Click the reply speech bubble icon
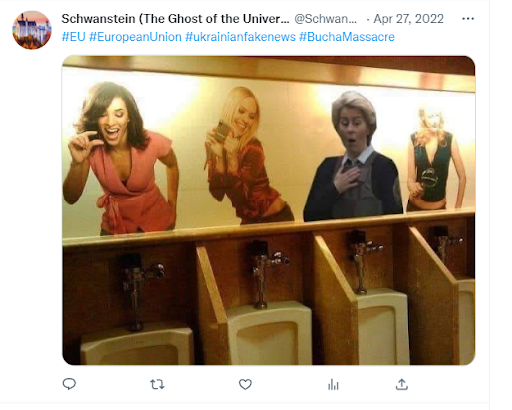The image size is (512, 410). (69, 384)
